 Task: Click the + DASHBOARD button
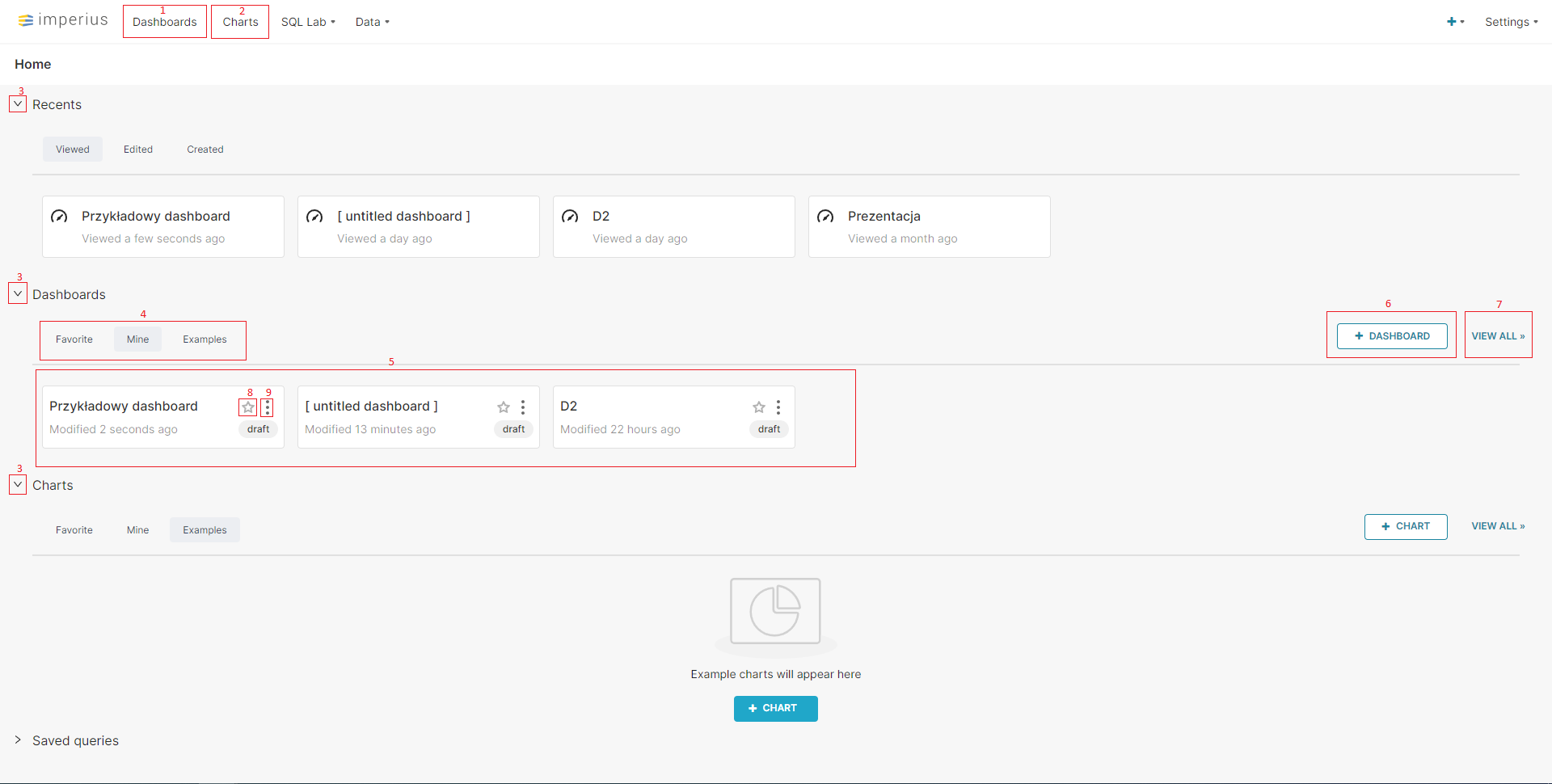[1392, 336]
